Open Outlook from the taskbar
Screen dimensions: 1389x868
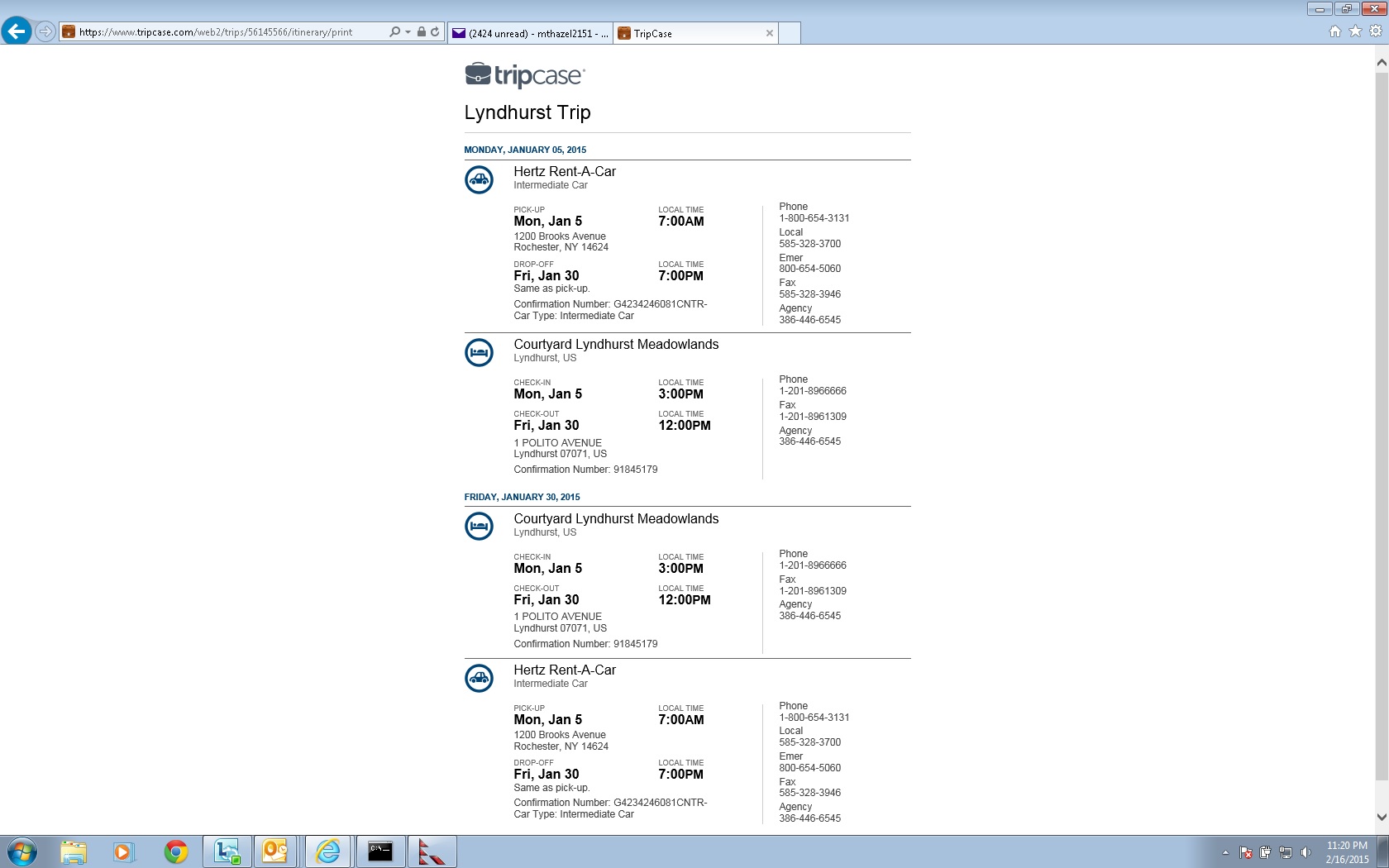275,851
